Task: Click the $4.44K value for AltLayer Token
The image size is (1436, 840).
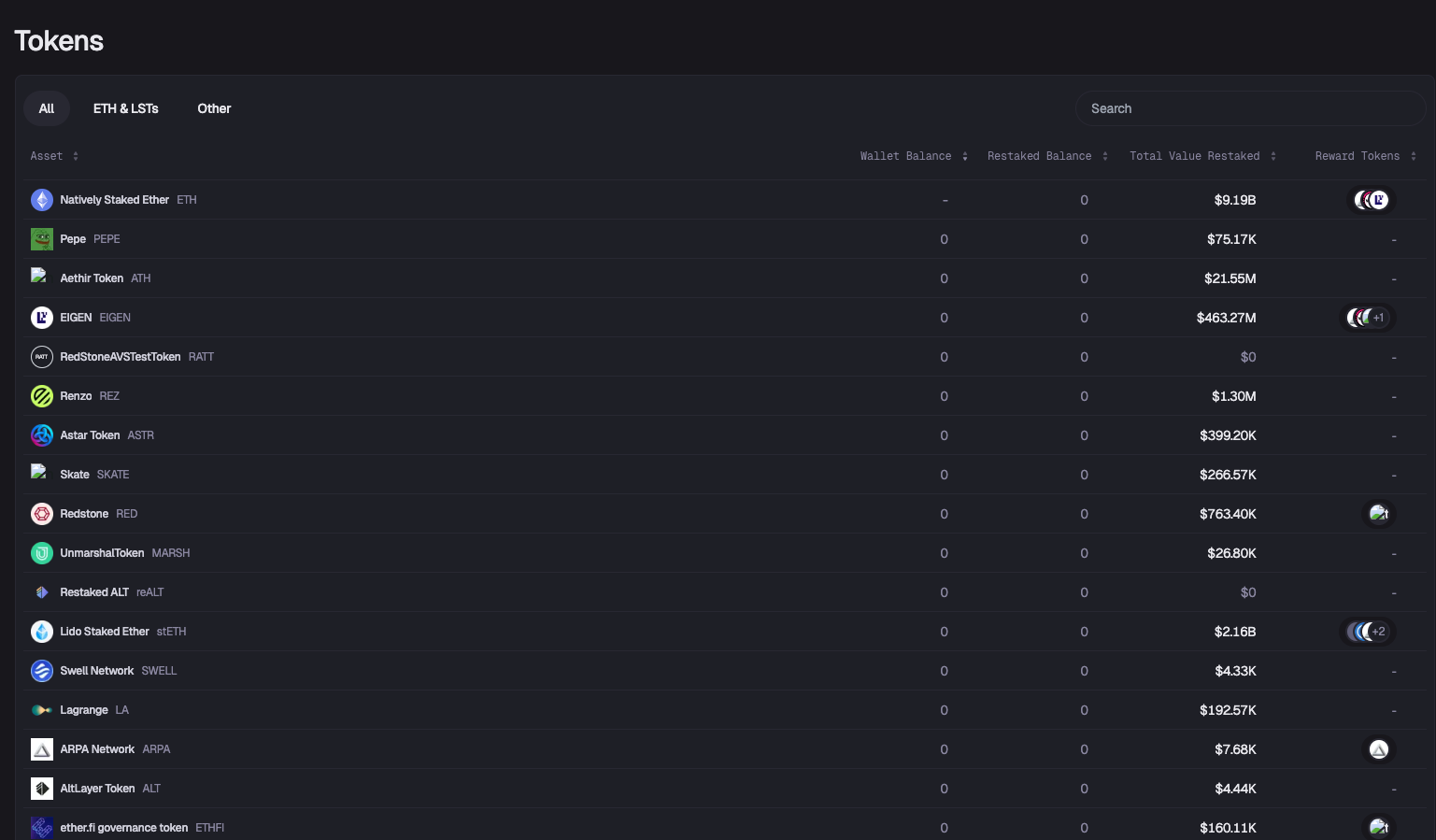Action: (1236, 789)
